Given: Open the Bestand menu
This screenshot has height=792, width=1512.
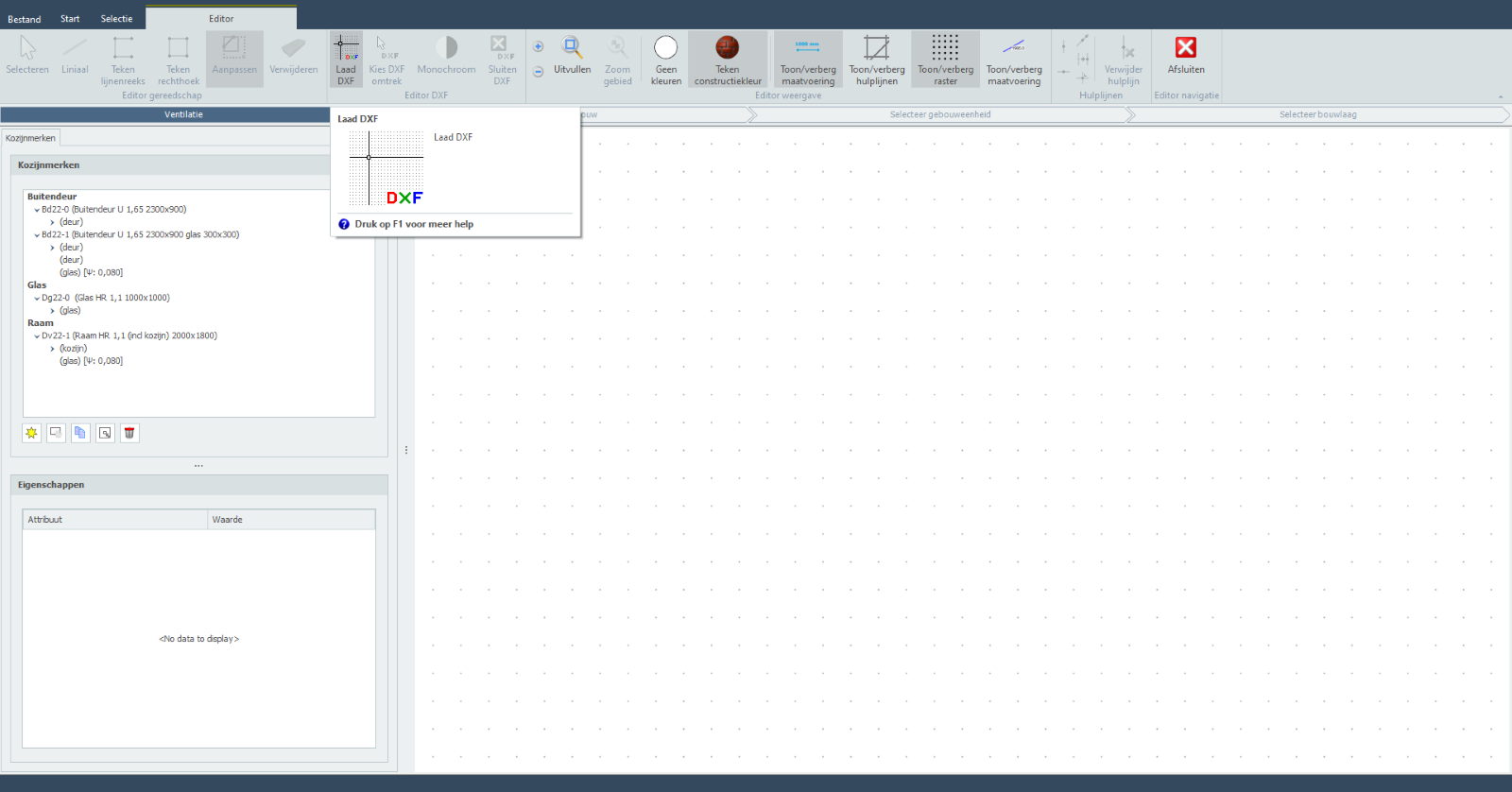Looking at the screenshot, I should [25, 19].
